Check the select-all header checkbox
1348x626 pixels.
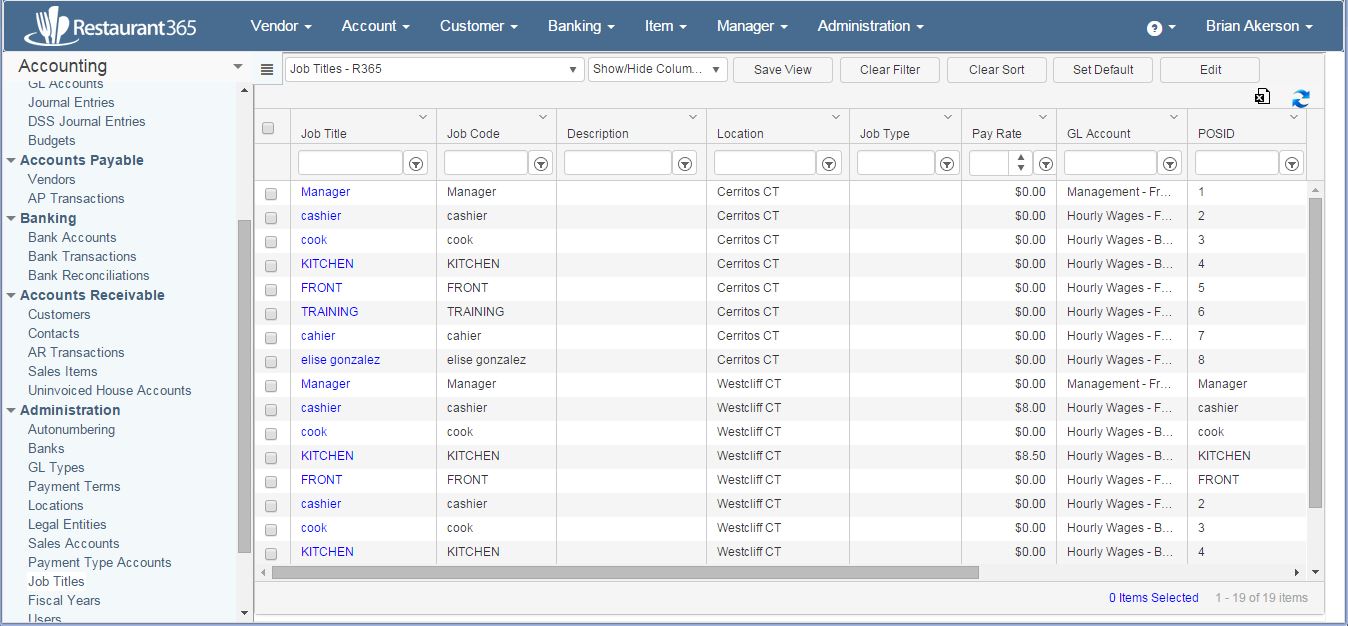[268, 128]
